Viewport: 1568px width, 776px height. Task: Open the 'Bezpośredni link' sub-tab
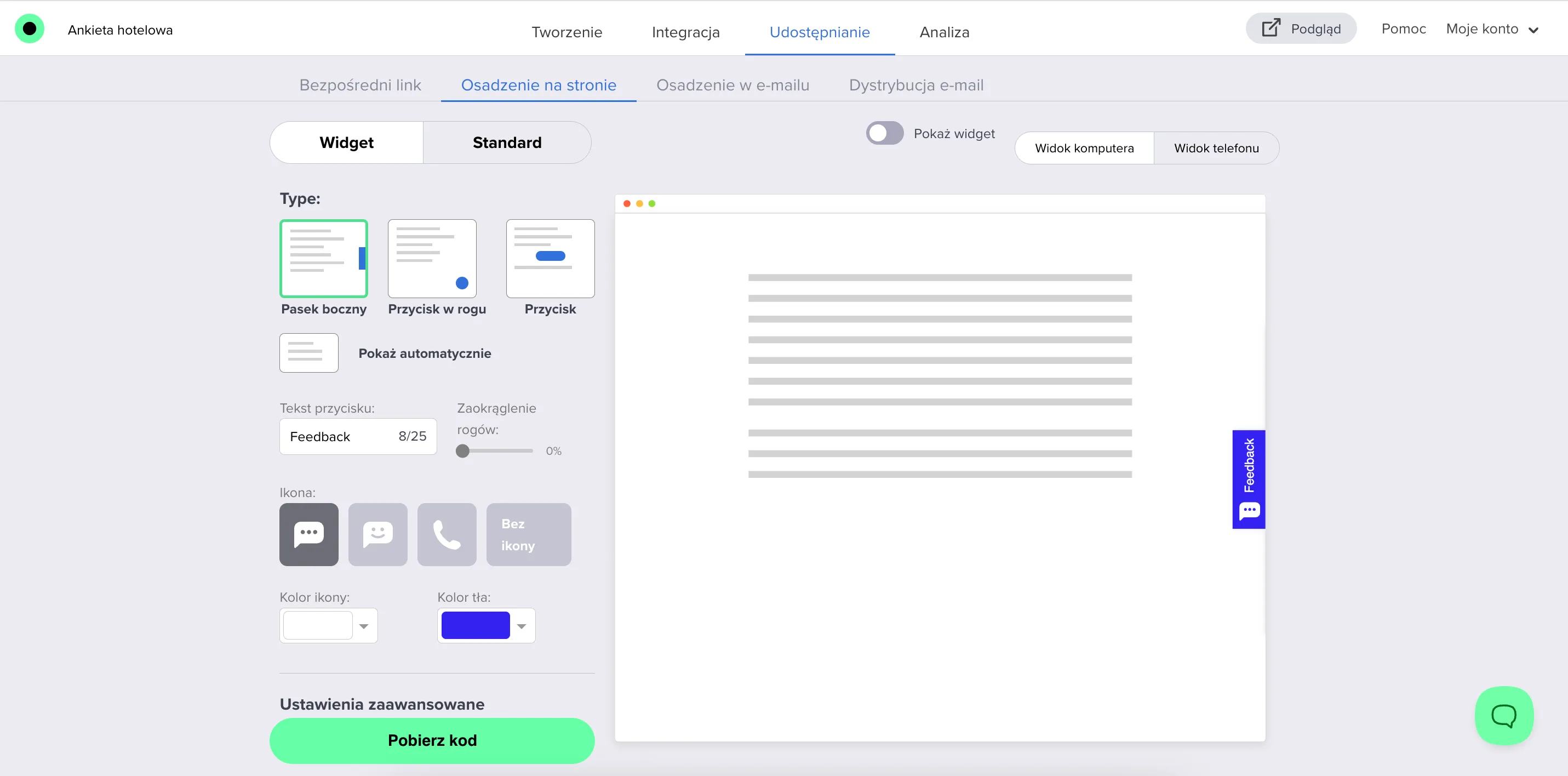click(x=360, y=84)
